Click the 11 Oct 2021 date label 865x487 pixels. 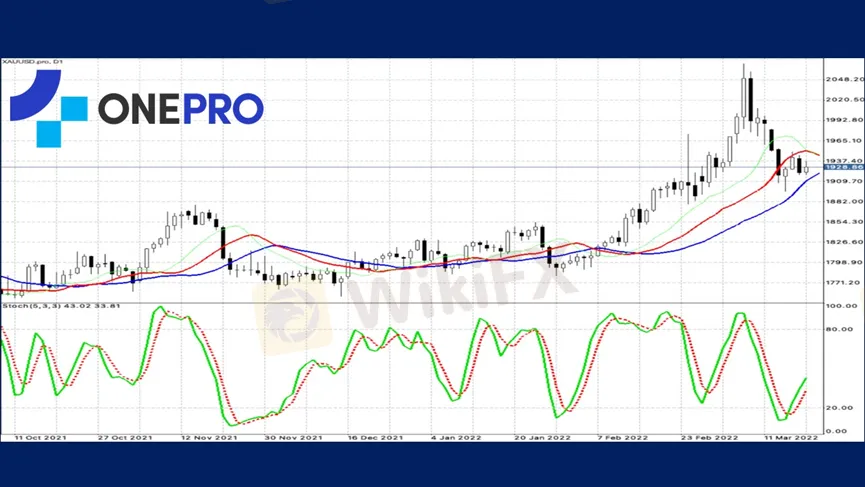[x=40, y=437]
